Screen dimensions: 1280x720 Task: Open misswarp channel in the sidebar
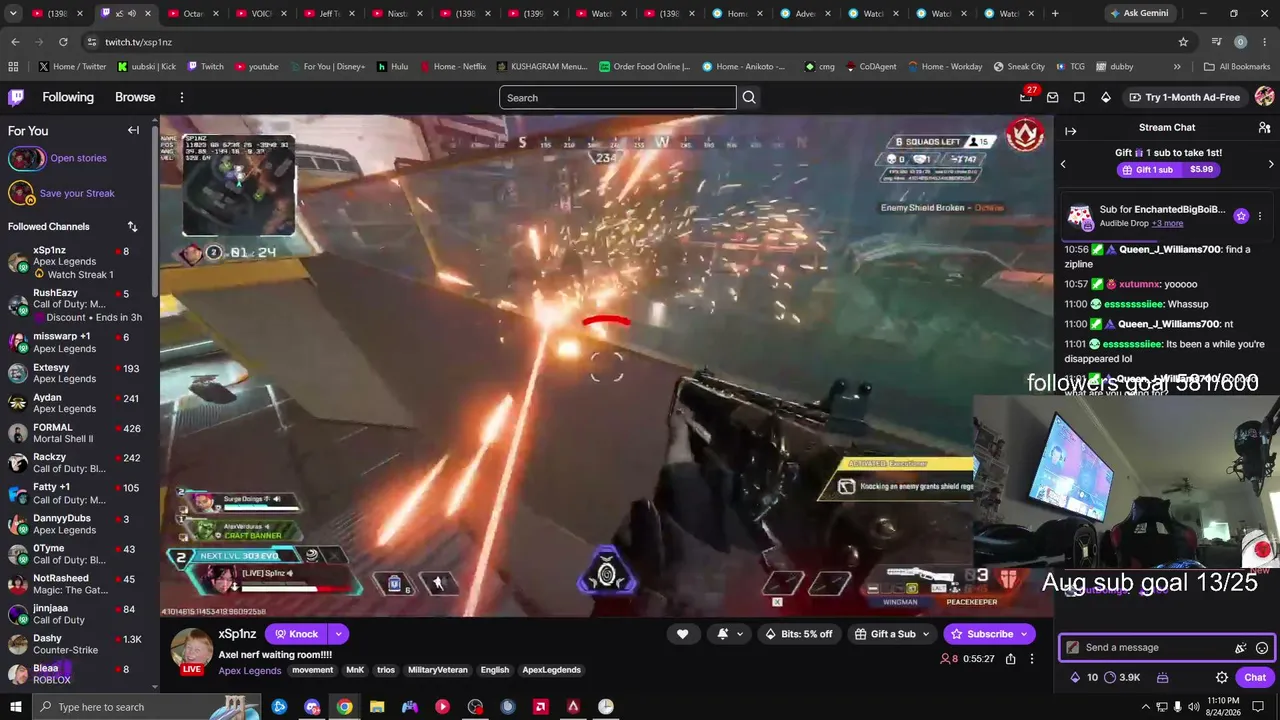pos(77,342)
